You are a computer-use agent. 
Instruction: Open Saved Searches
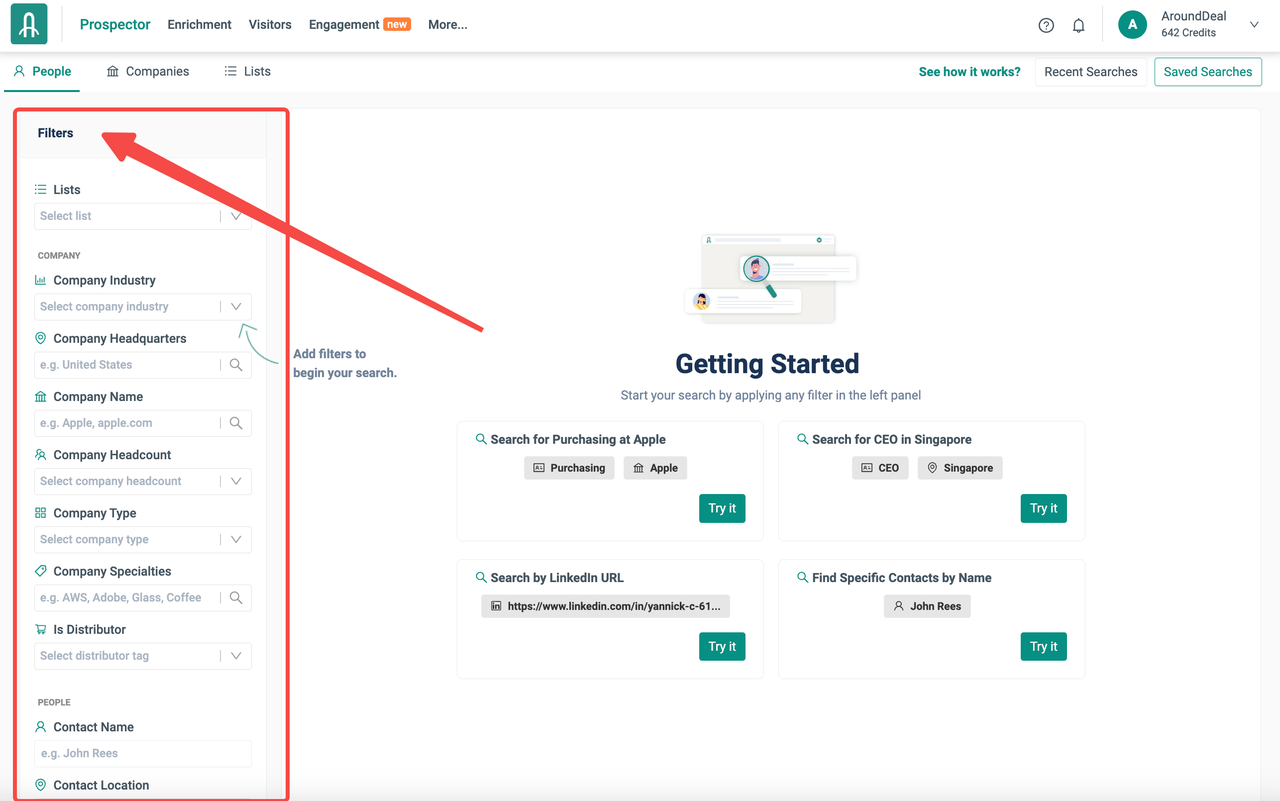click(1207, 72)
